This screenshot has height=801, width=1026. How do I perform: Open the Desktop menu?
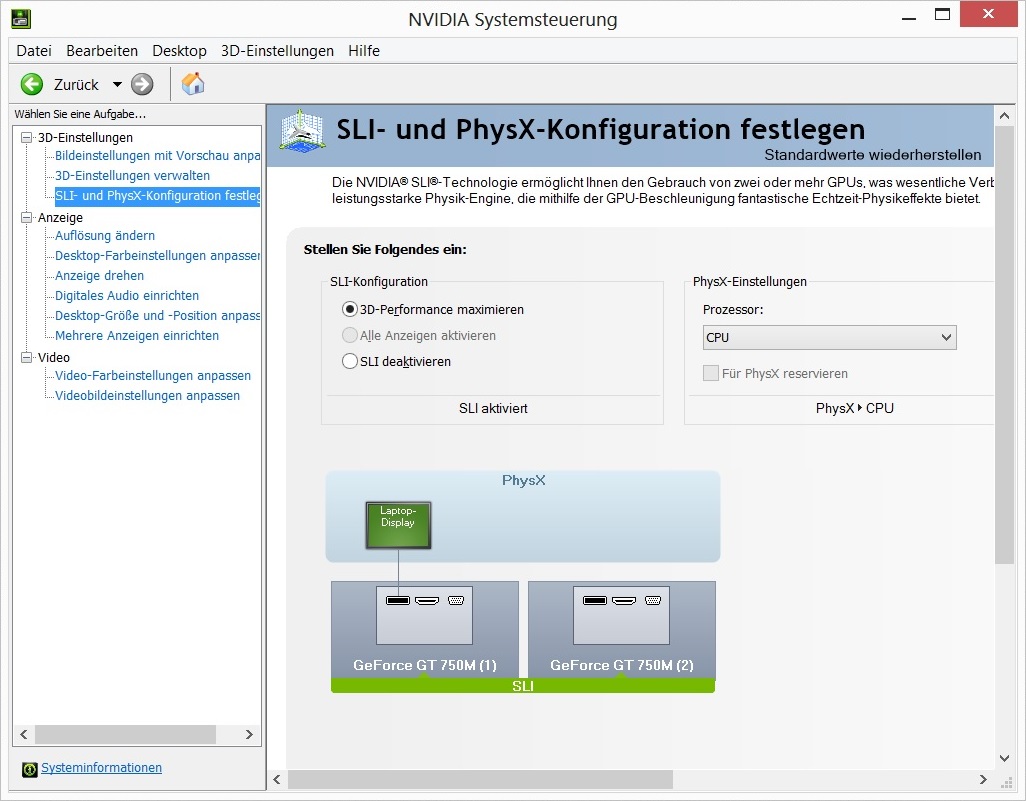tap(179, 51)
